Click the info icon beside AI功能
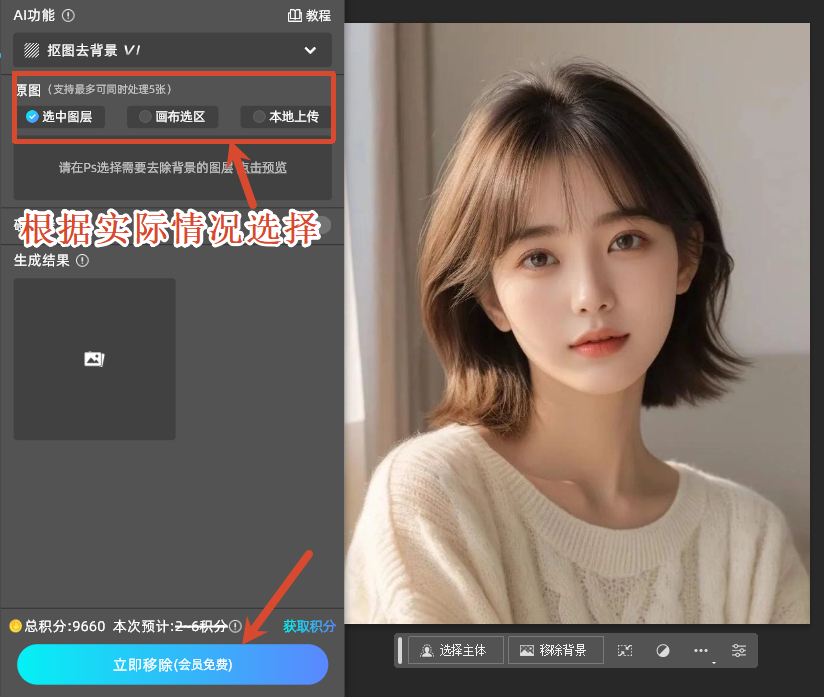The height and width of the screenshot is (697, 824). pos(67,16)
